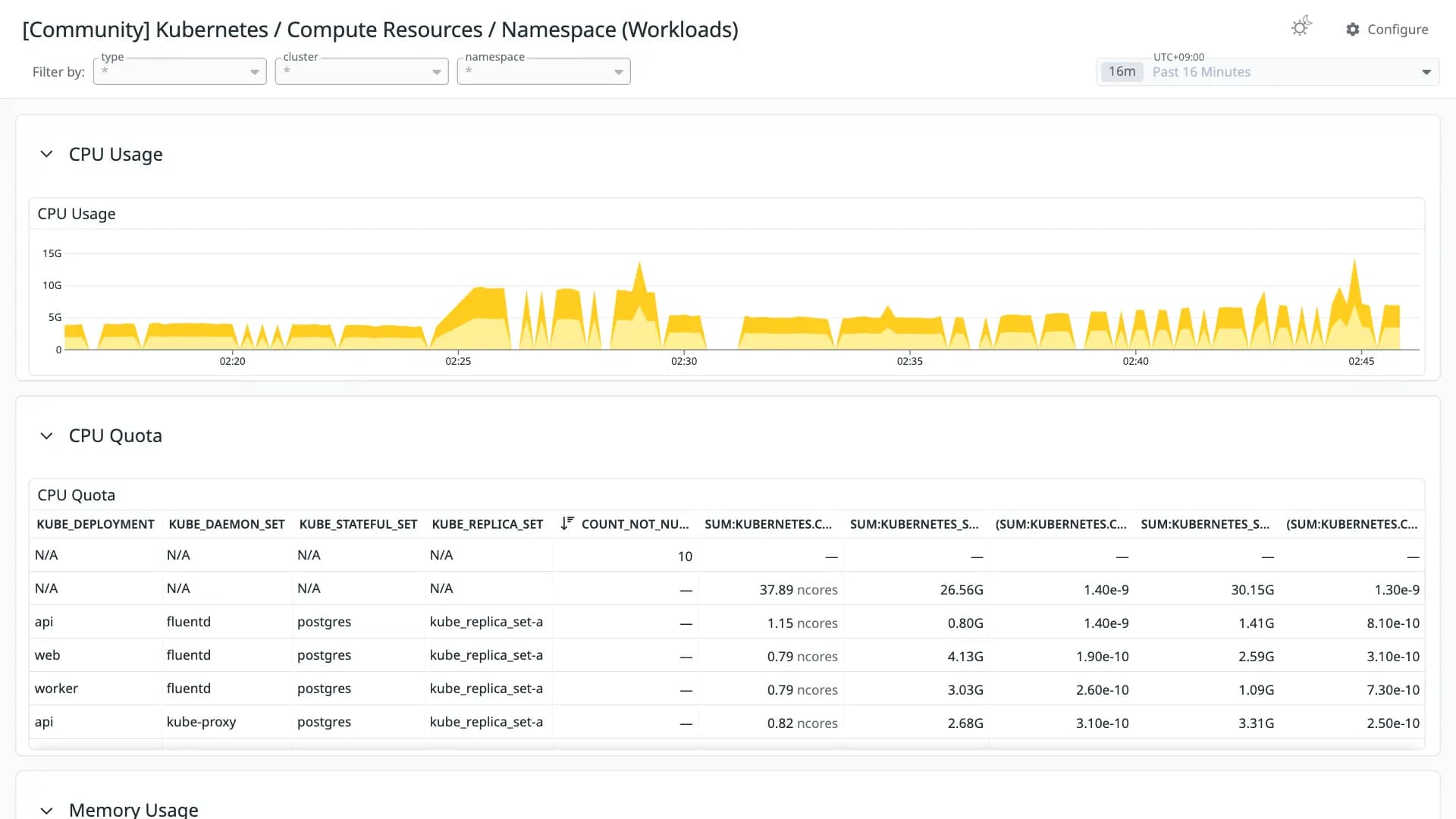
Task: Toggle the dark/light theme icon
Action: click(x=1301, y=27)
